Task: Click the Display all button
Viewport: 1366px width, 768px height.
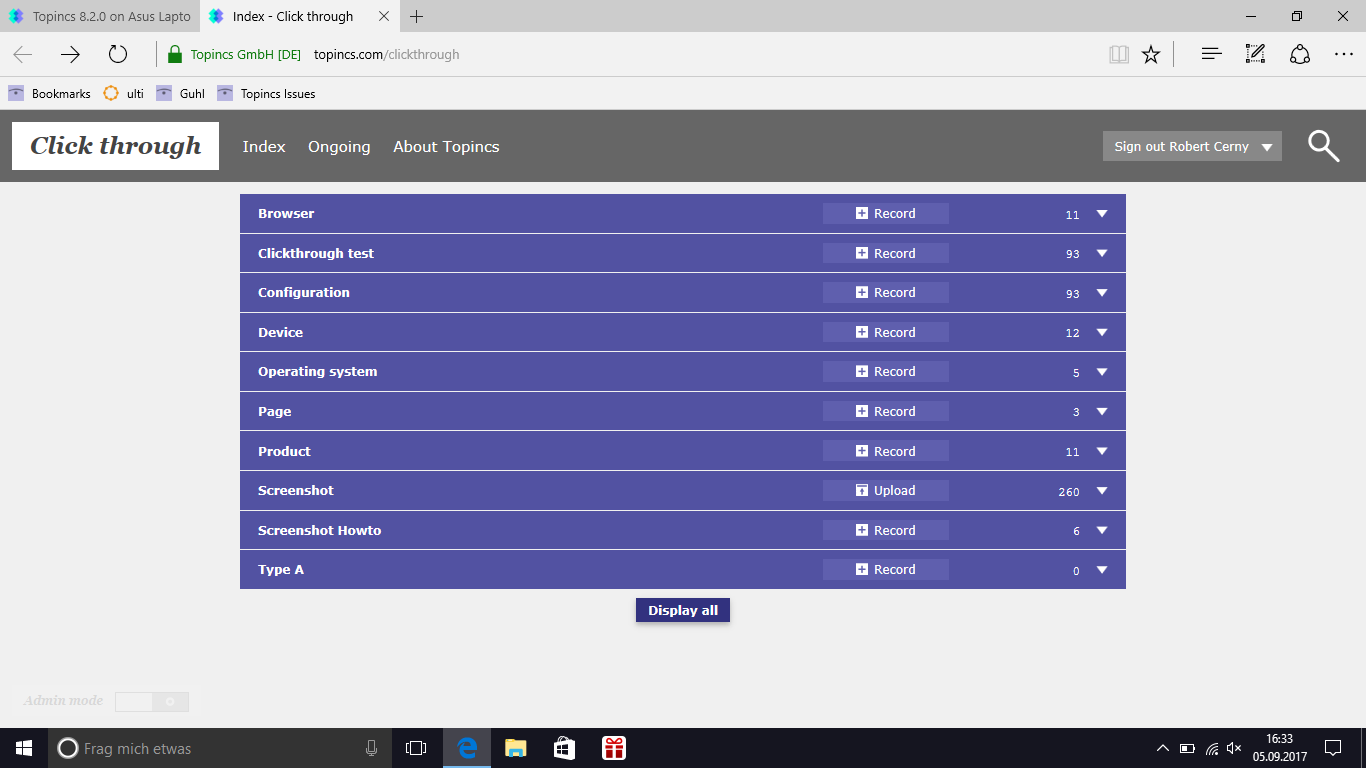Action: 683,610
